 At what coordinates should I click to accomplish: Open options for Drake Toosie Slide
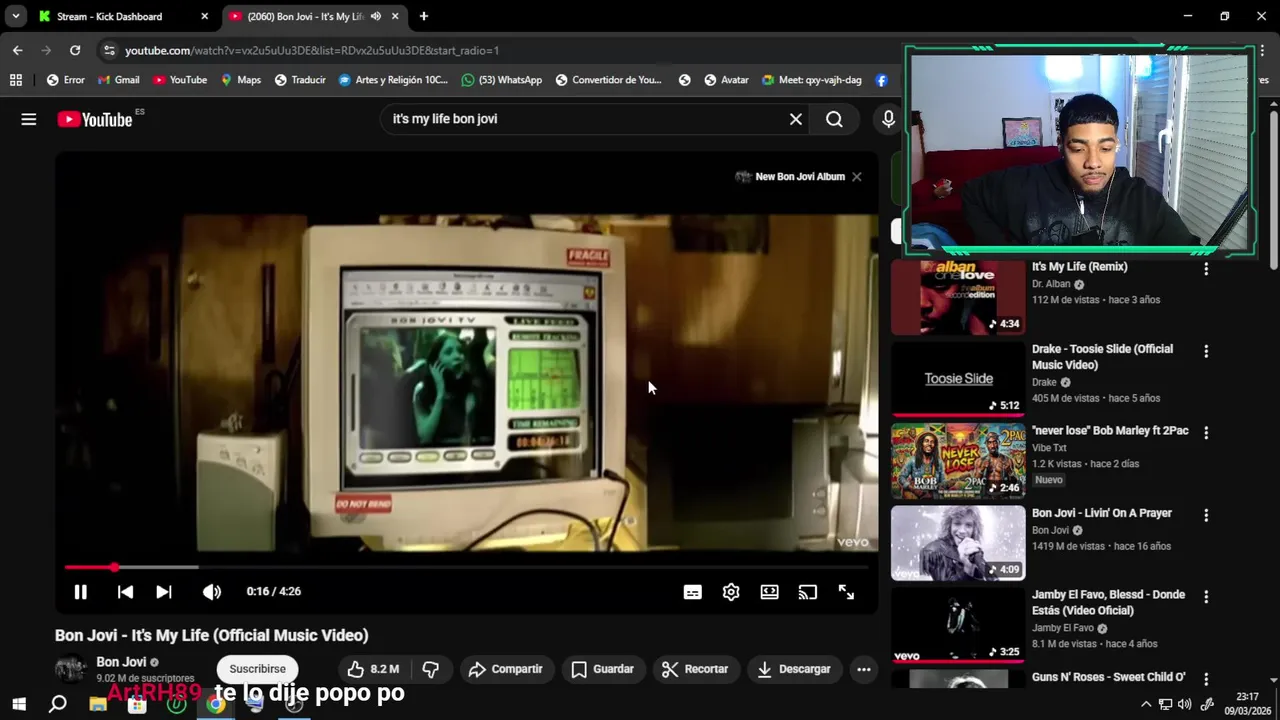click(1206, 351)
